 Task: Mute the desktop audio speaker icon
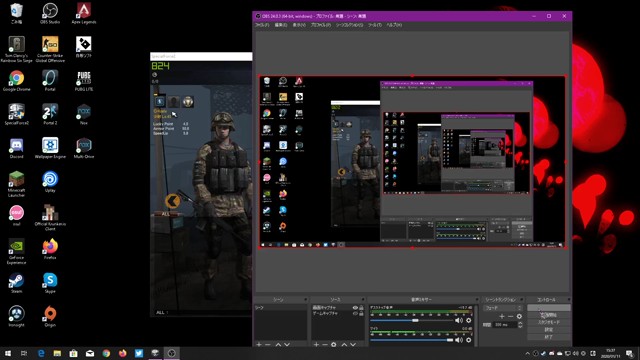(x=459, y=320)
